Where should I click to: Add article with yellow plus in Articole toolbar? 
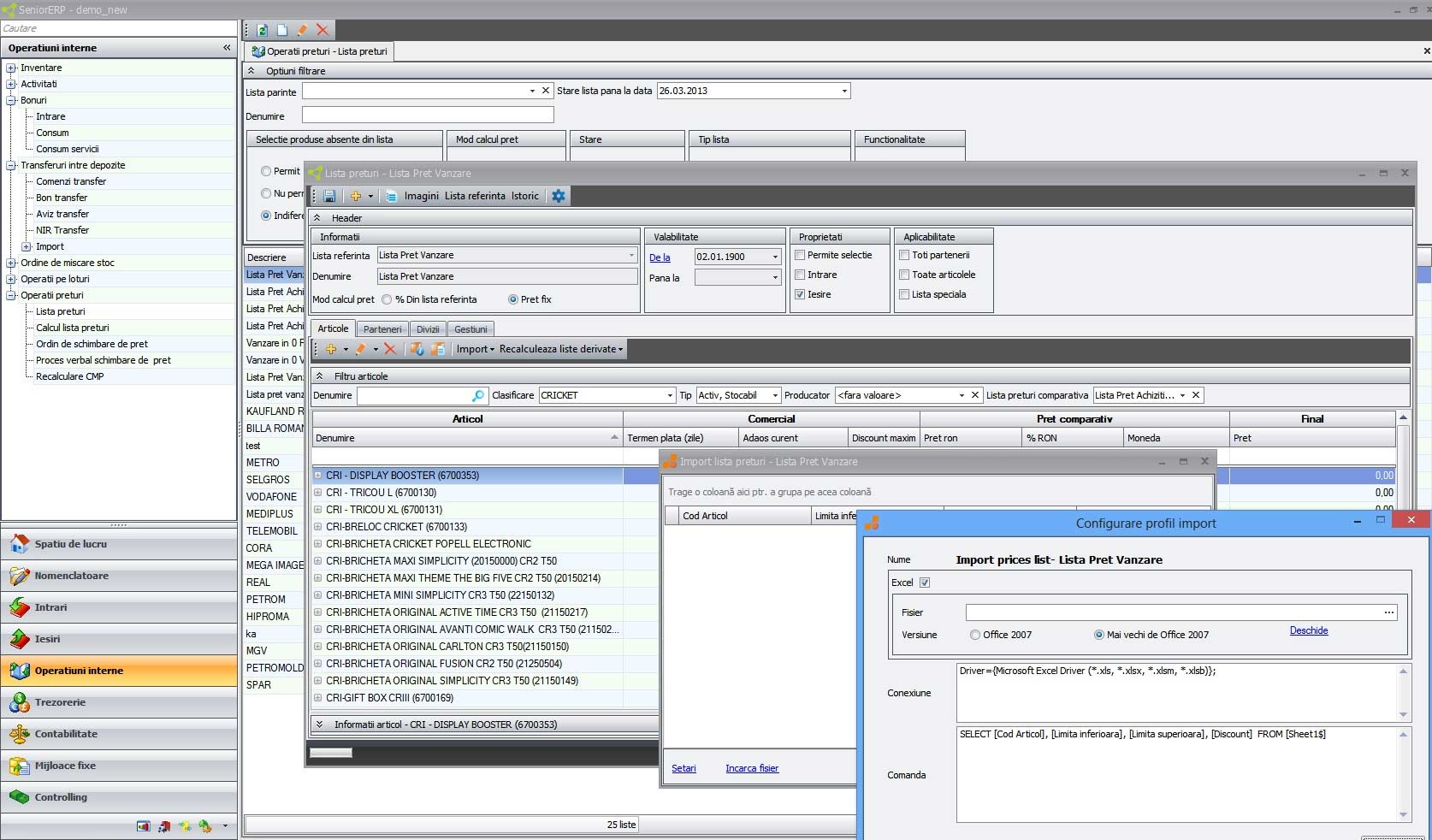[x=331, y=349]
